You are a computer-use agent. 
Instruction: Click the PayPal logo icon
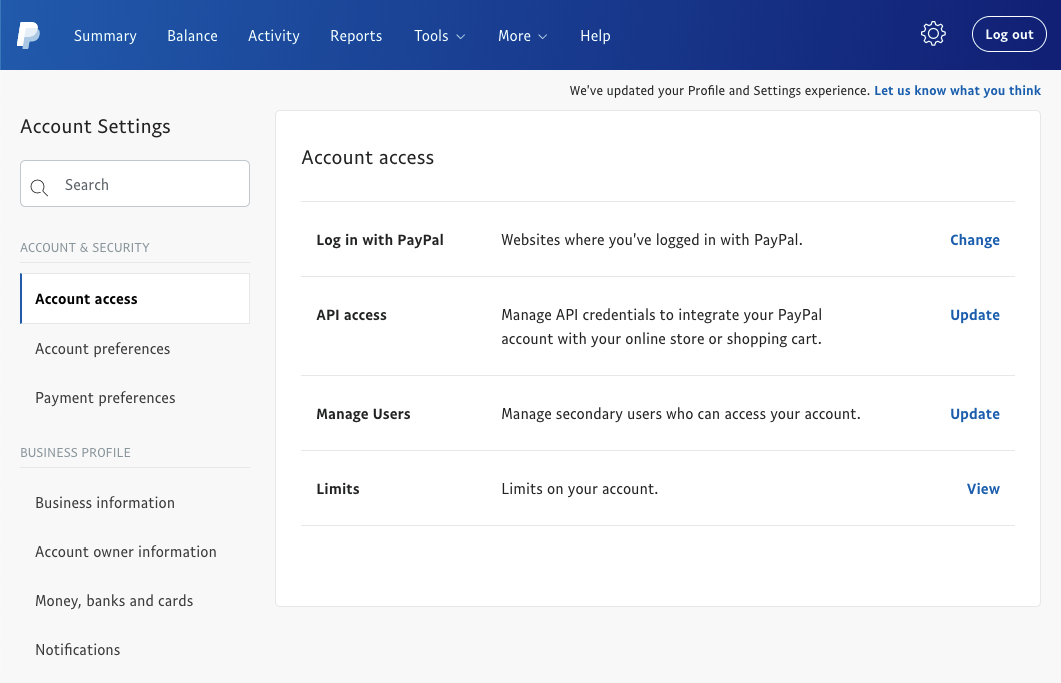tap(28, 35)
